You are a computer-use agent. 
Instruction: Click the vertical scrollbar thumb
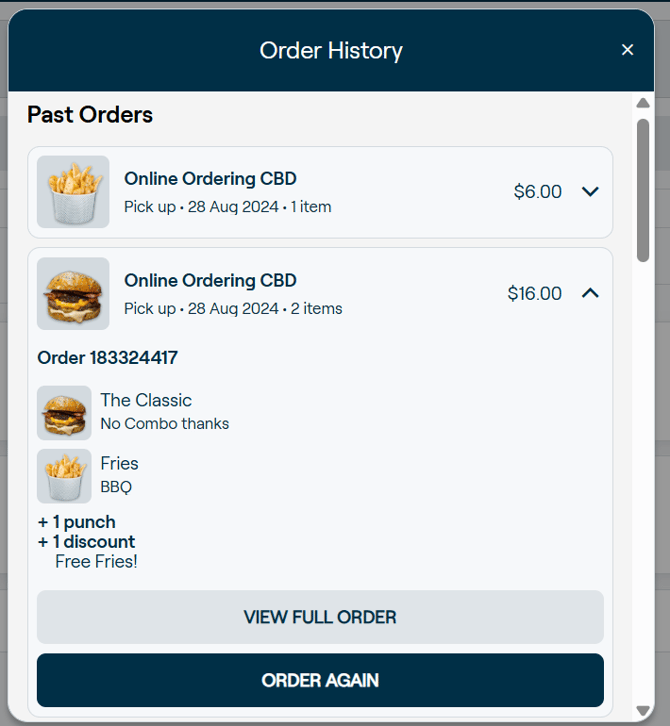point(643,190)
